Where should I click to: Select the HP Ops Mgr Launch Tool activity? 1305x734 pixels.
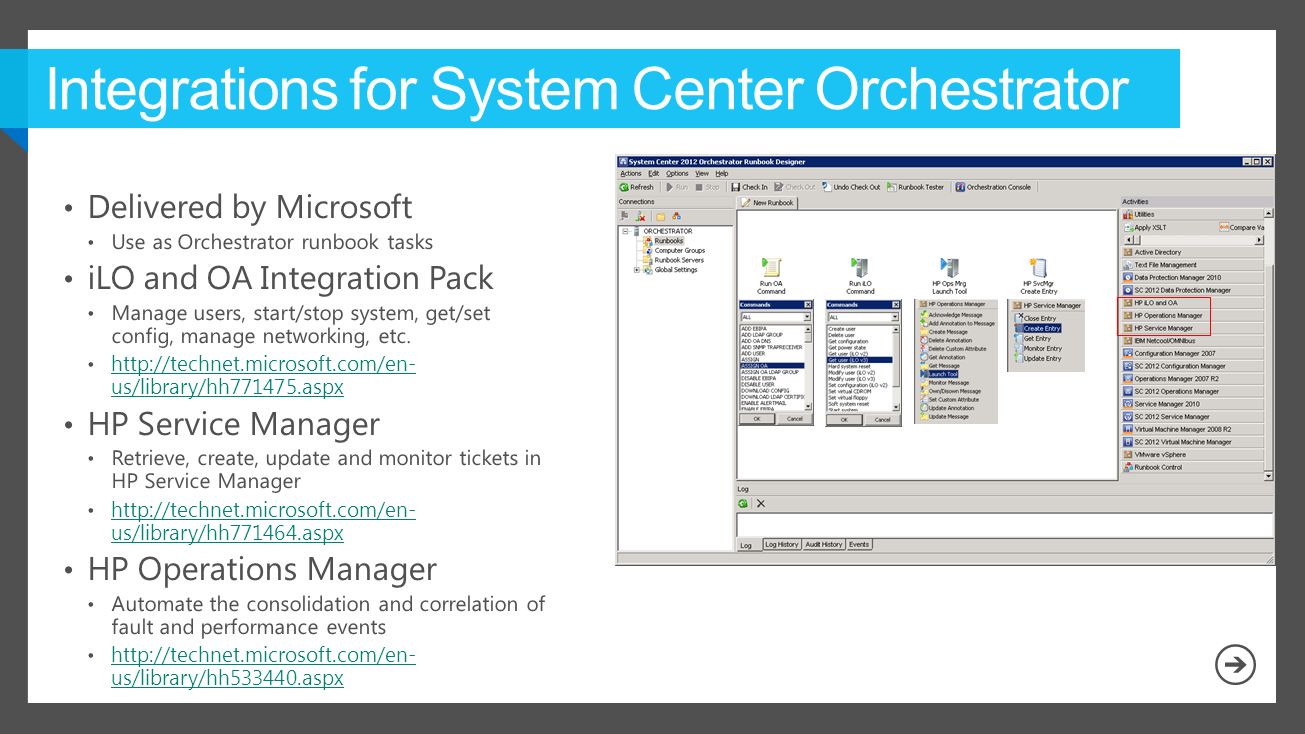[x=949, y=267]
